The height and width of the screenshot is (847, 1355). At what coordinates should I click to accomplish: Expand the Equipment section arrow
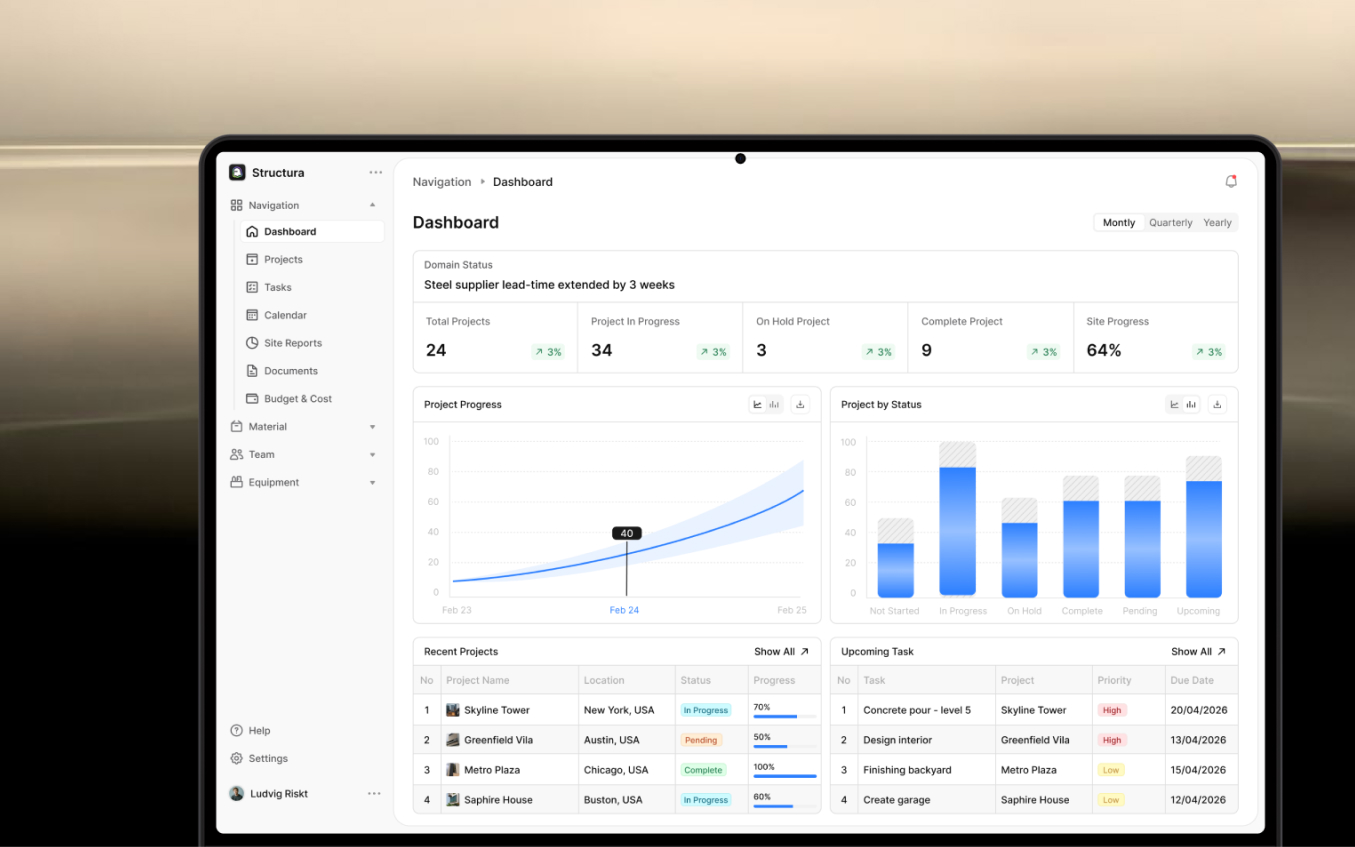click(373, 483)
